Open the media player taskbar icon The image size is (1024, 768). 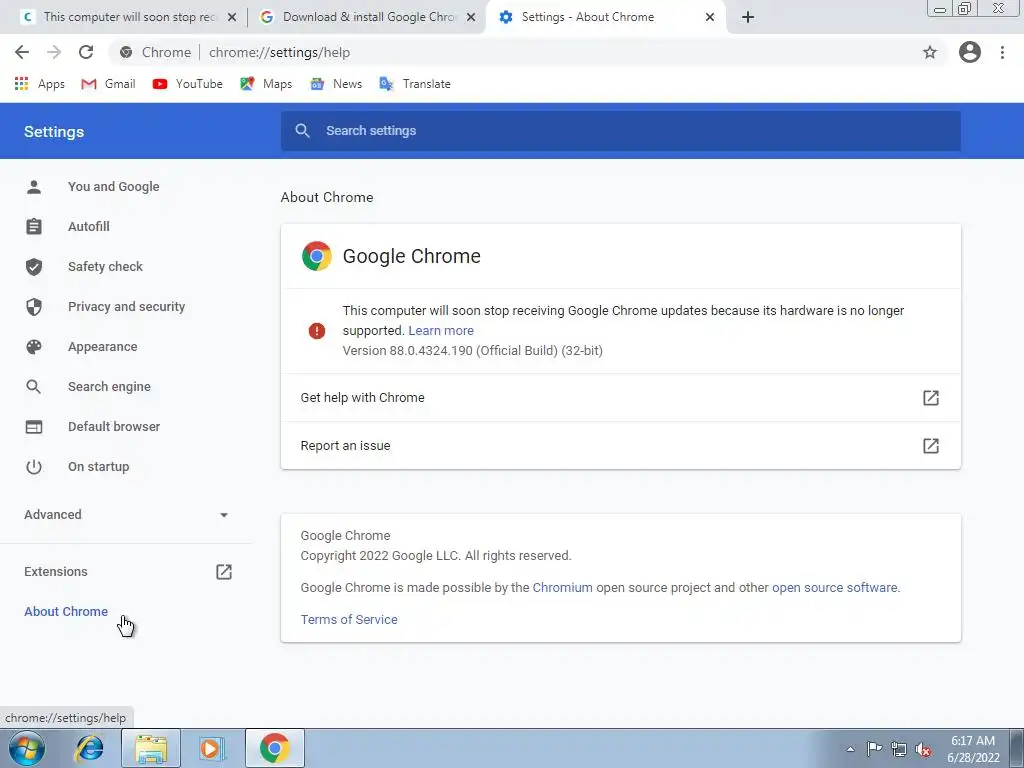tap(212, 748)
